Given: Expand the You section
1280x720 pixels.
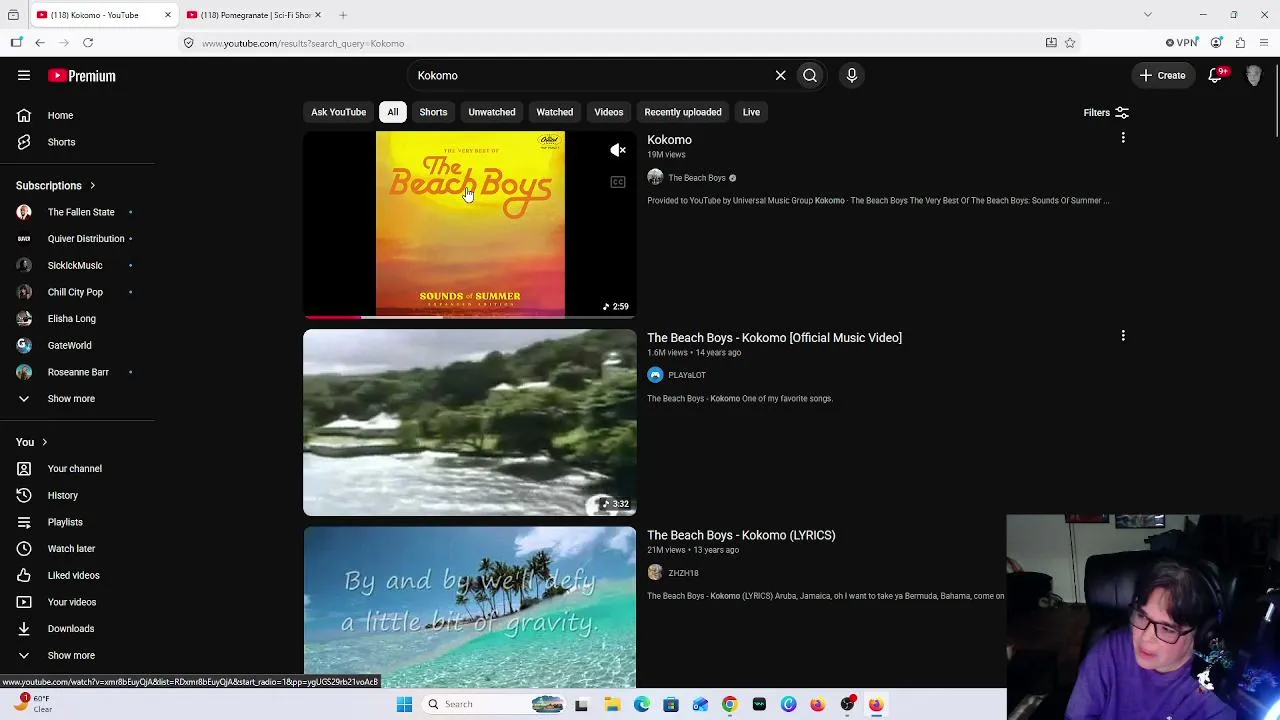Looking at the screenshot, I should [31, 442].
